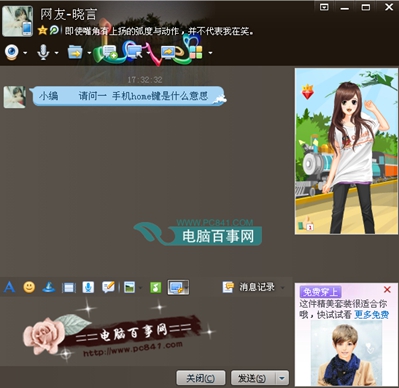This screenshot has height=388, width=399.
Task: Click the music share icon
Action: tap(156, 287)
